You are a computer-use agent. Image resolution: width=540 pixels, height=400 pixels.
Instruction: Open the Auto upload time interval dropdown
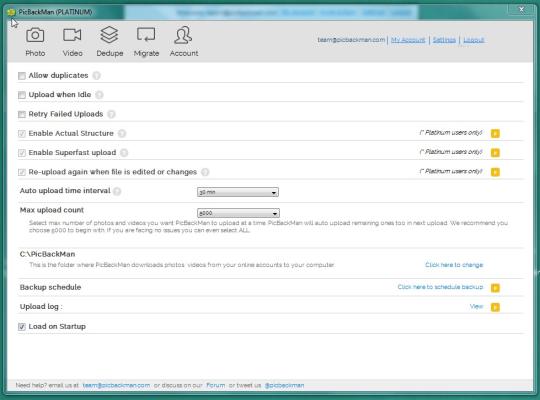pyautogui.click(x=238, y=192)
